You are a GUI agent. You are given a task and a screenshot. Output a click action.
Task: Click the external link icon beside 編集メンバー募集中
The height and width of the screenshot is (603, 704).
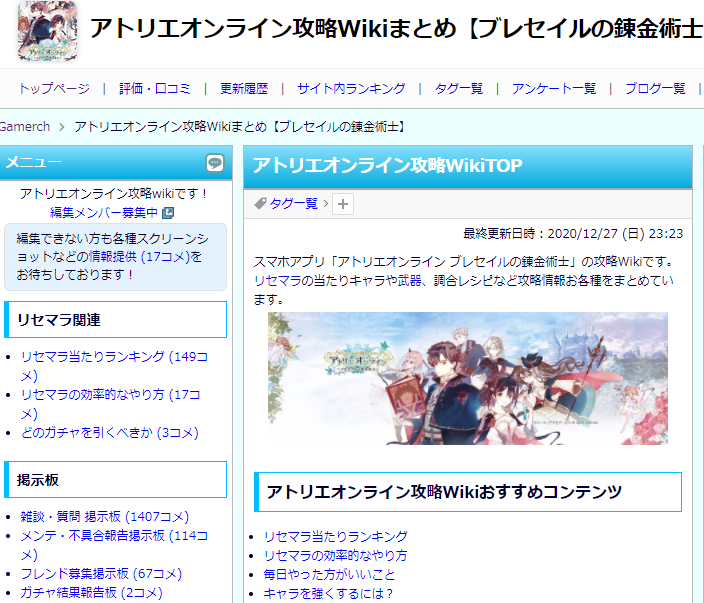(x=168, y=213)
